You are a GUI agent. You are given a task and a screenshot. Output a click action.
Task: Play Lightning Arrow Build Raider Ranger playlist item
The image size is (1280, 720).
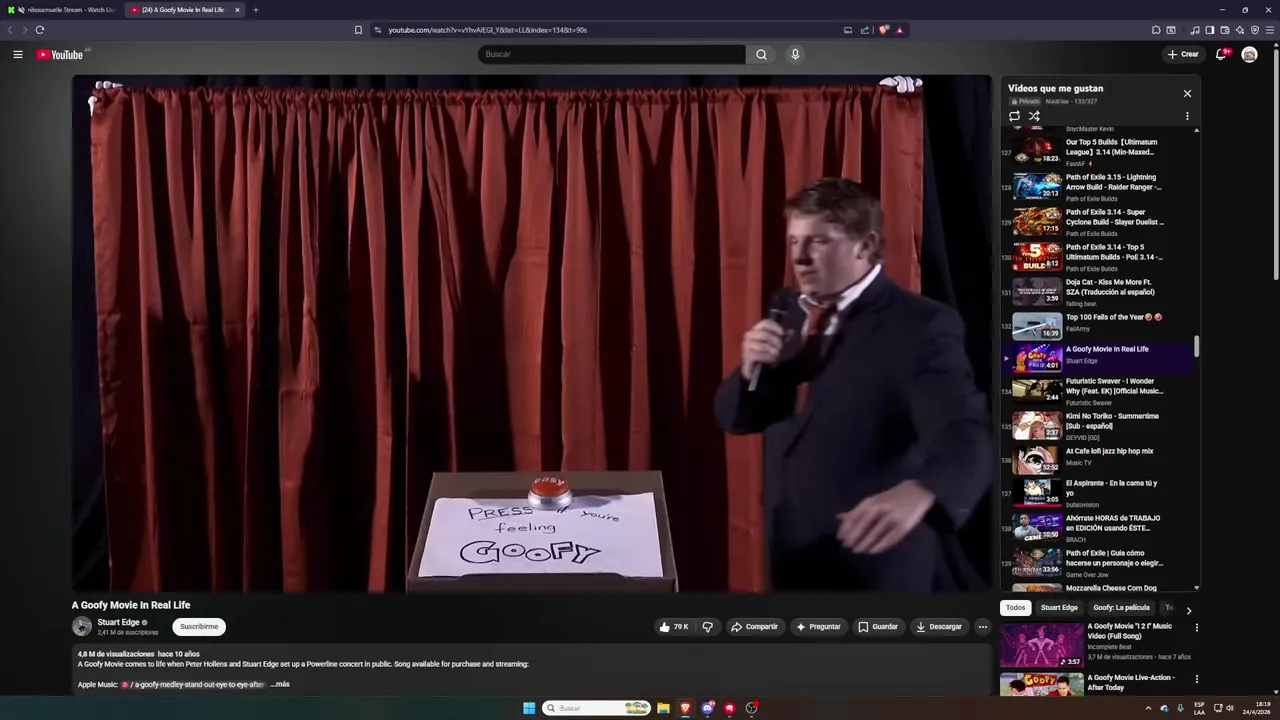click(x=1099, y=187)
